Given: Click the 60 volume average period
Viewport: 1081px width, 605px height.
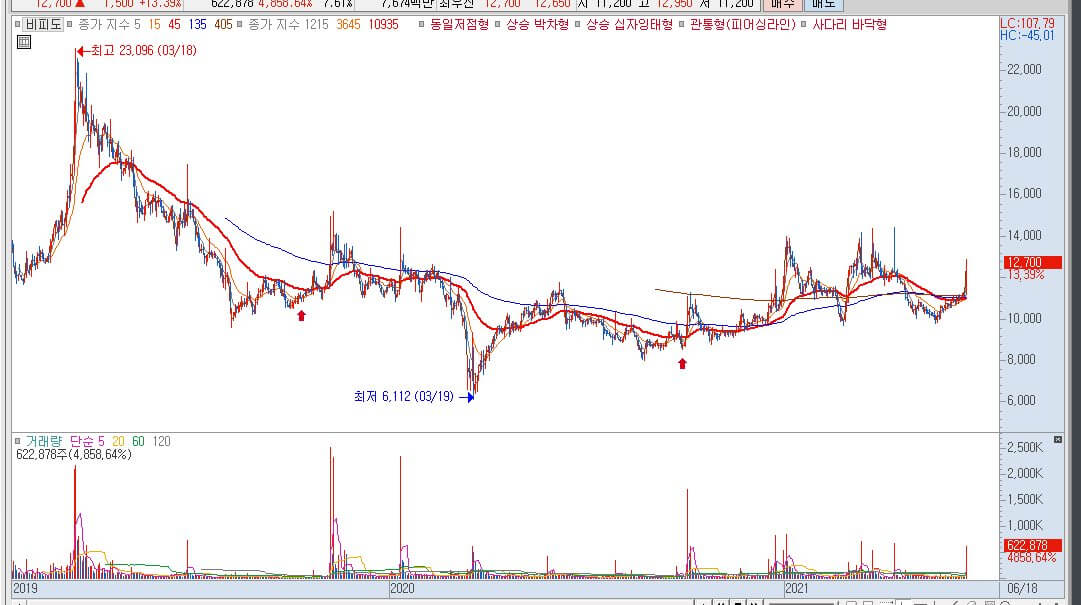Looking at the screenshot, I should [x=139, y=442].
